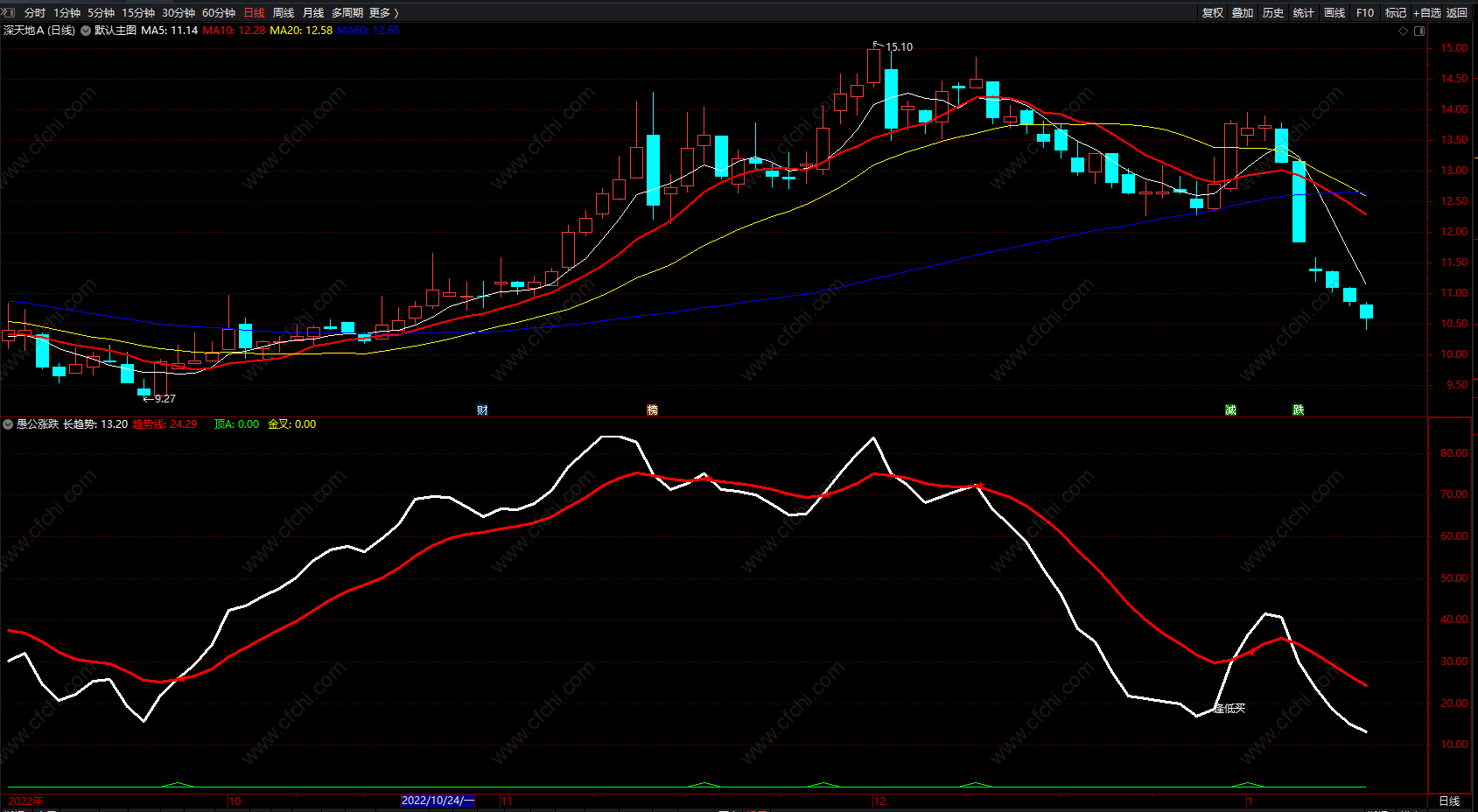Click the green 跌 event marker icon
Screen dimensions: 1478x812
[x=1298, y=410]
